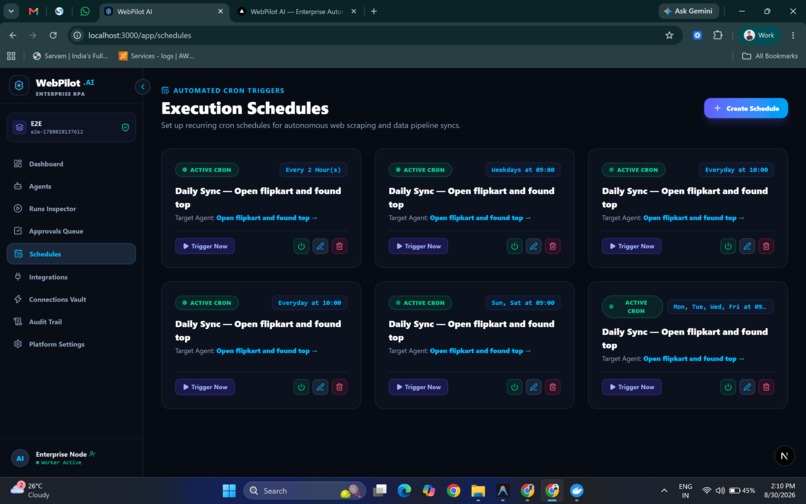Open the Enterprise Node user profile

click(71, 458)
